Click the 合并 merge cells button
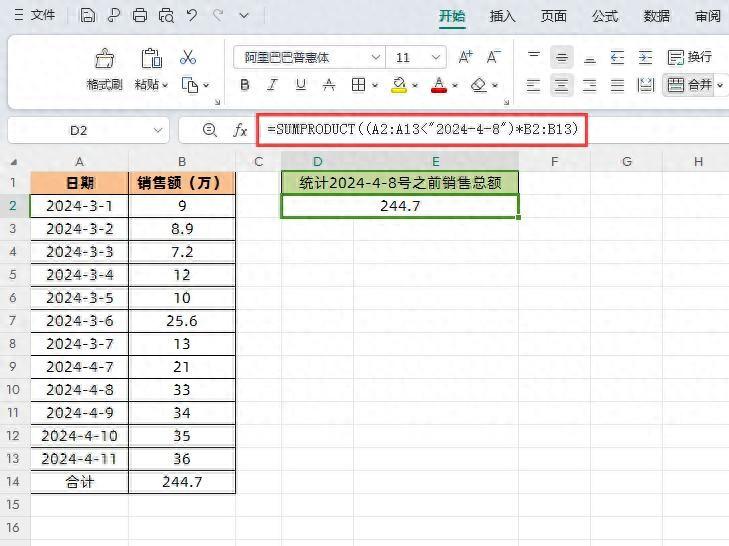The width and height of the screenshot is (729, 546). [x=689, y=85]
